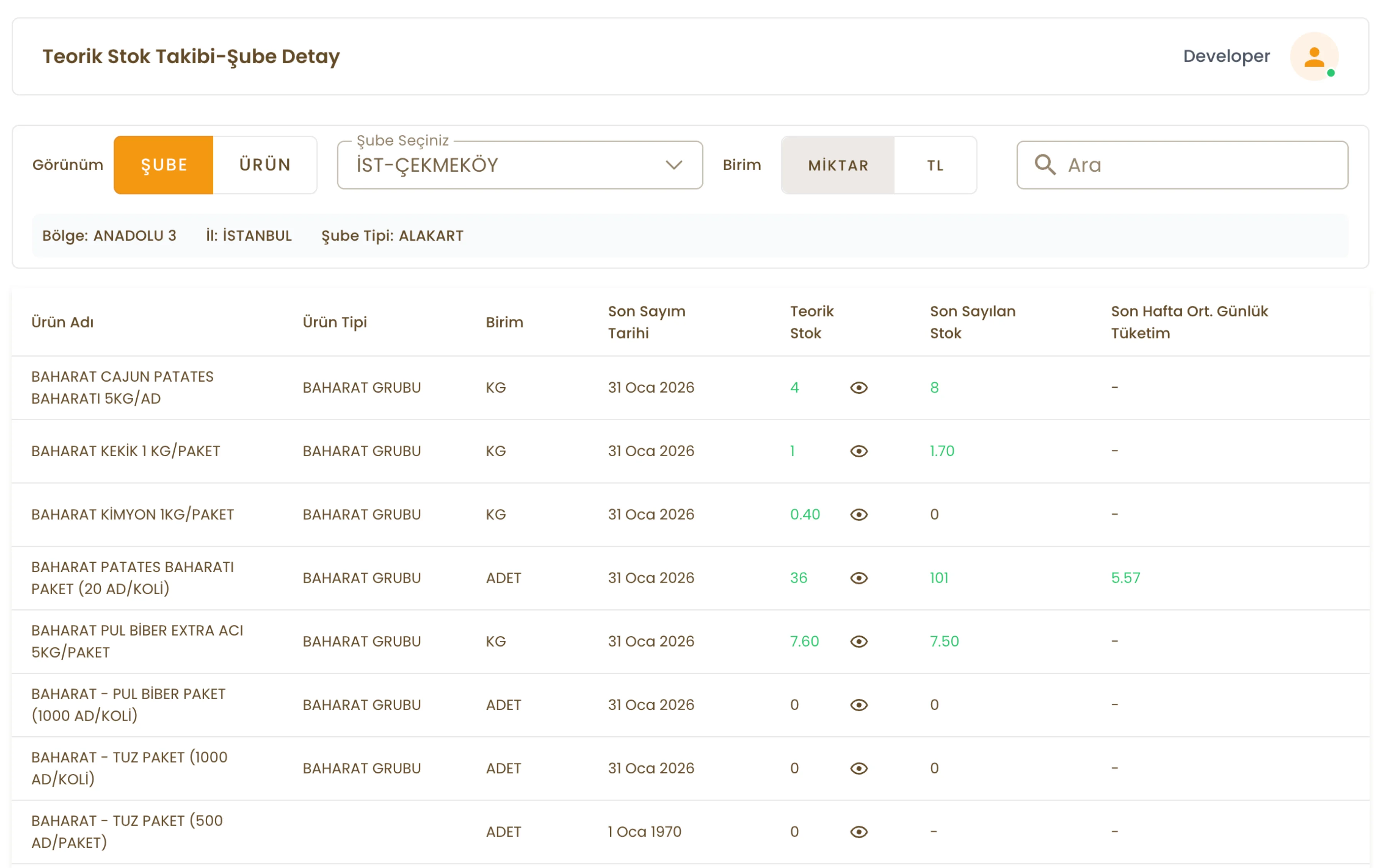
Task: Sort by Ürün Adı column header
Action: pyautogui.click(x=62, y=322)
